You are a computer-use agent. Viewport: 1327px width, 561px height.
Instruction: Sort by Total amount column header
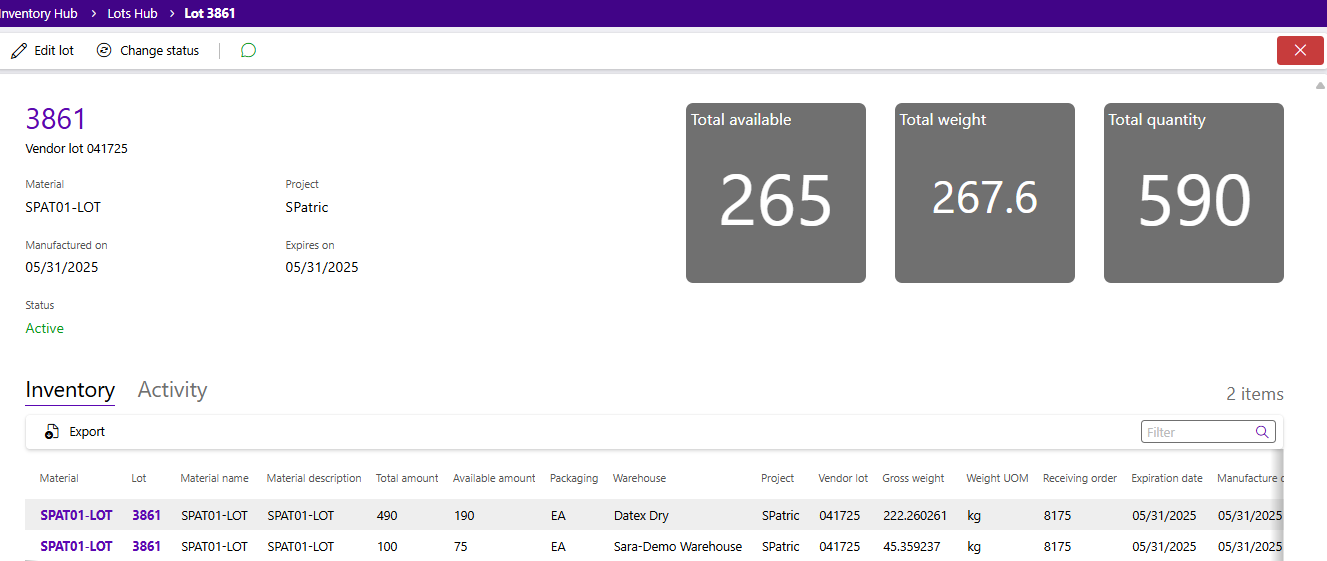[407, 479]
